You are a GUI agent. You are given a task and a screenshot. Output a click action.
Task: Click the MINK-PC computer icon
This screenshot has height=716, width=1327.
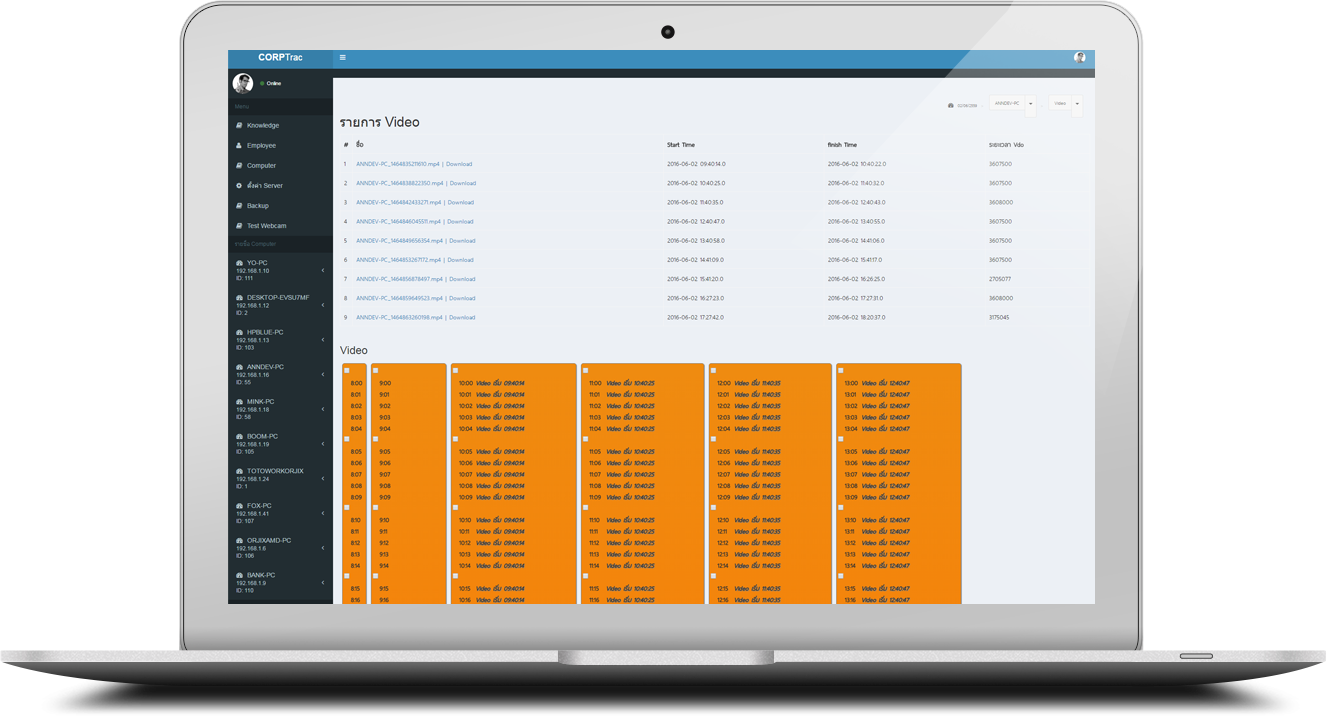[x=239, y=402]
